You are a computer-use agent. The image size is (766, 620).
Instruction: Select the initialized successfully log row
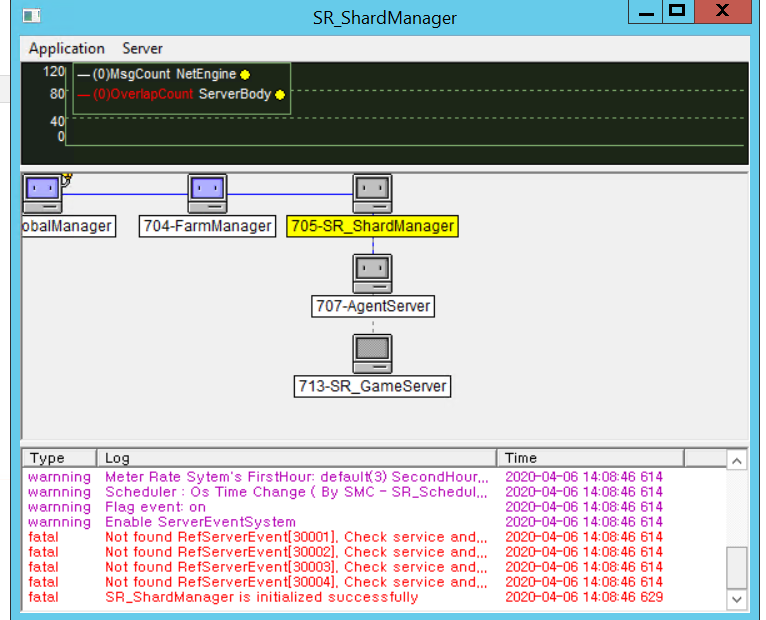pos(345,597)
